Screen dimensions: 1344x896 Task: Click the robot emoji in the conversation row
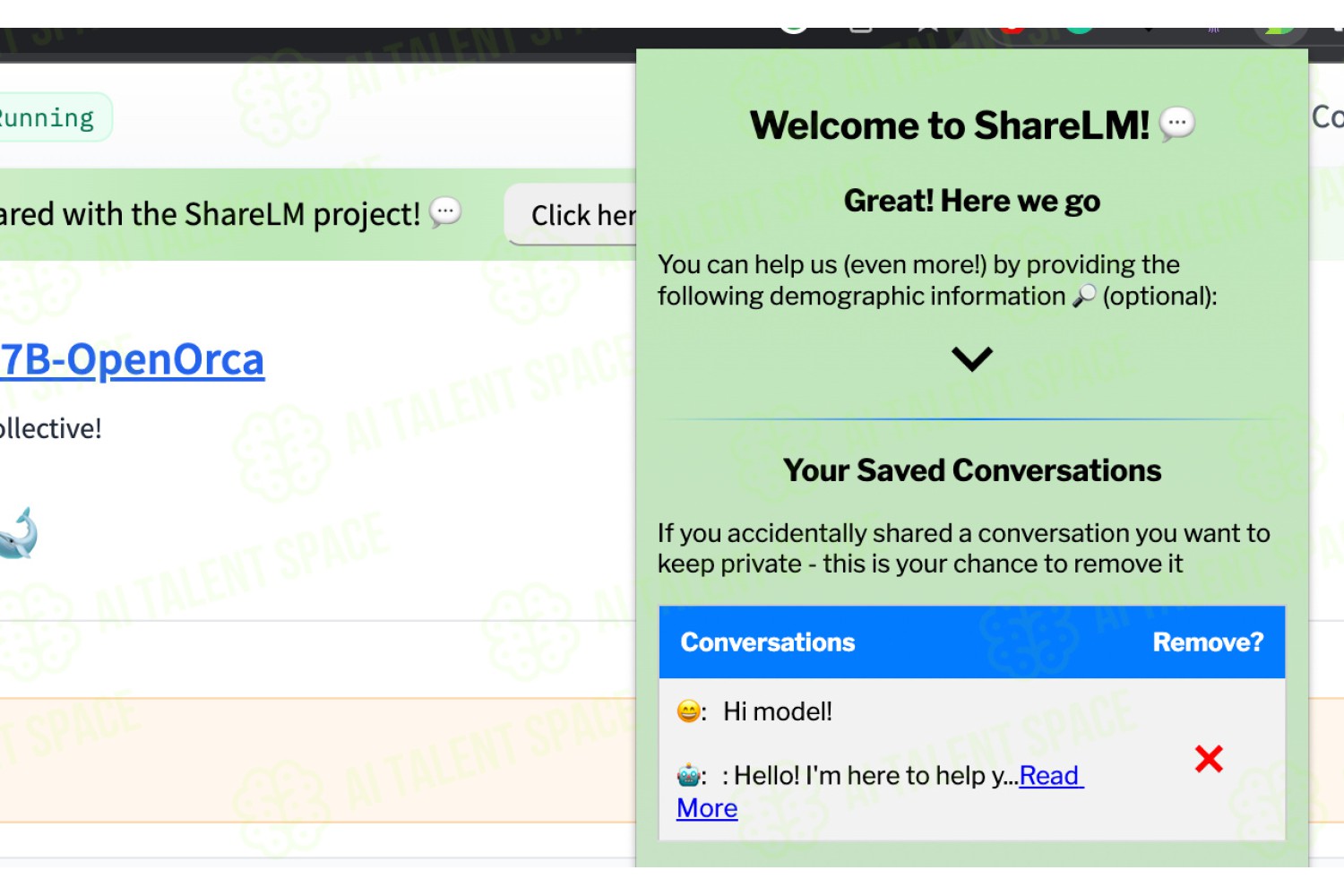[688, 775]
